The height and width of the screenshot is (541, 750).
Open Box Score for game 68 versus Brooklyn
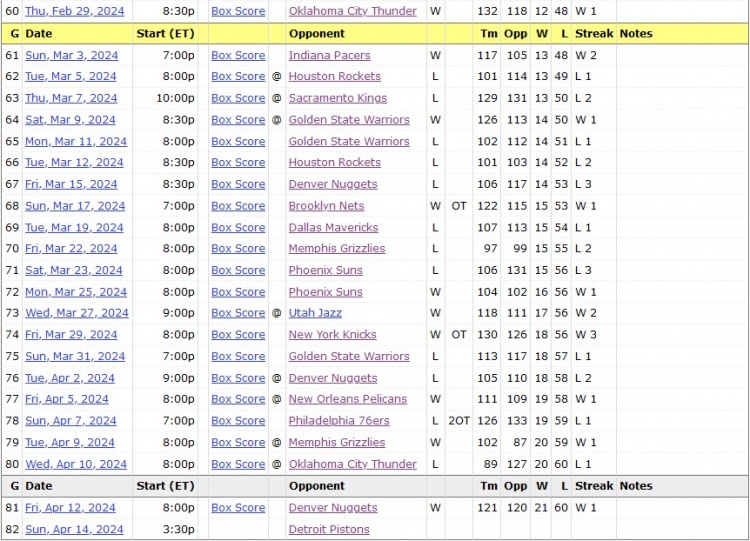coord(238,206)
